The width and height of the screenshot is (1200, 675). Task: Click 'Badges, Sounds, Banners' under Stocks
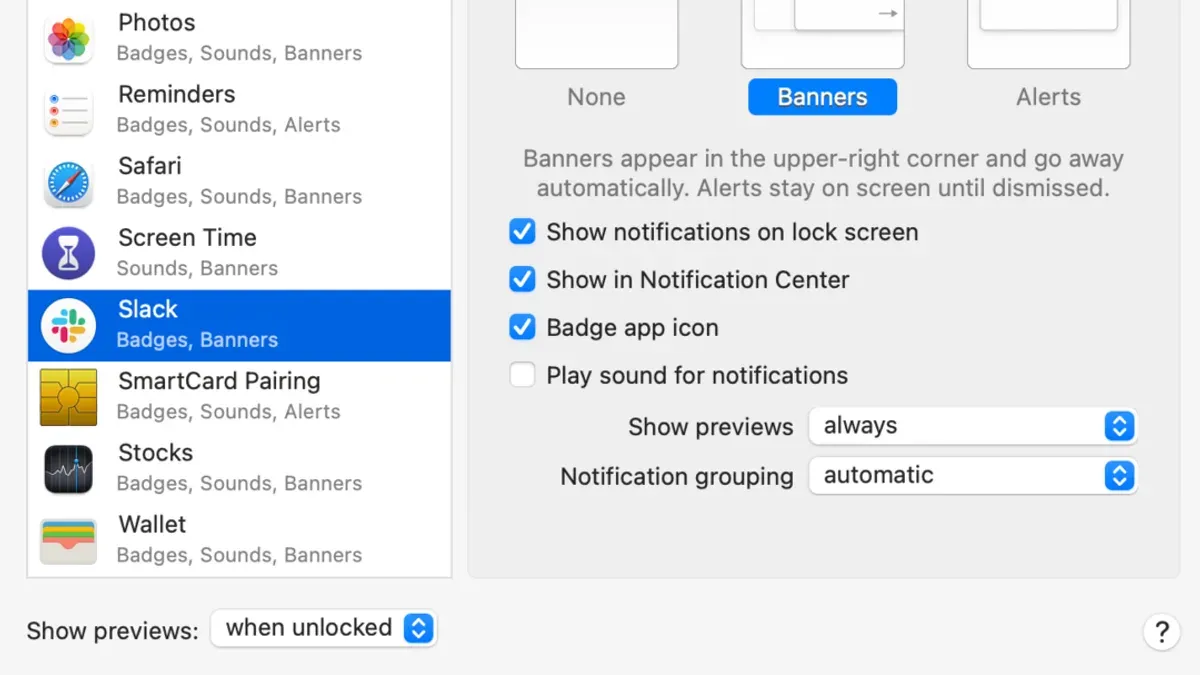[x=239, y=484]
